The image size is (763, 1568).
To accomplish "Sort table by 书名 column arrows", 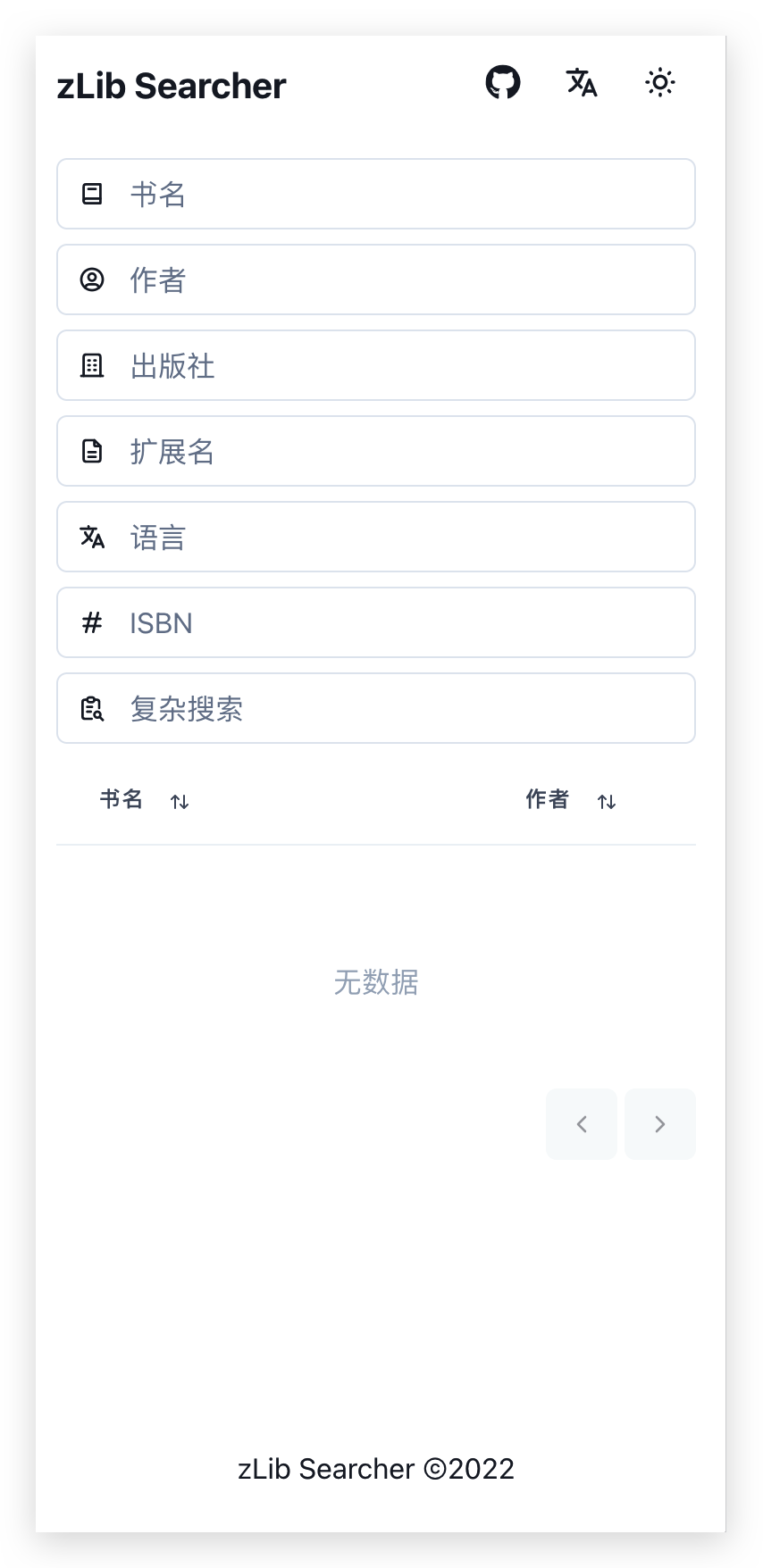I will click(180, 801).
